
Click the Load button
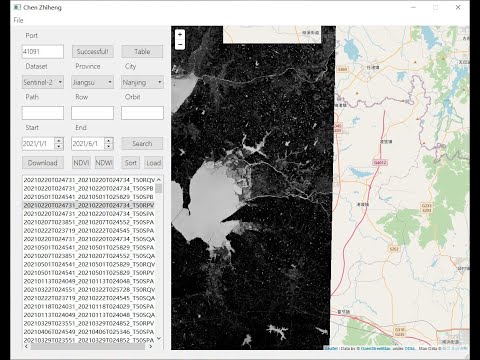coord(154,163)
